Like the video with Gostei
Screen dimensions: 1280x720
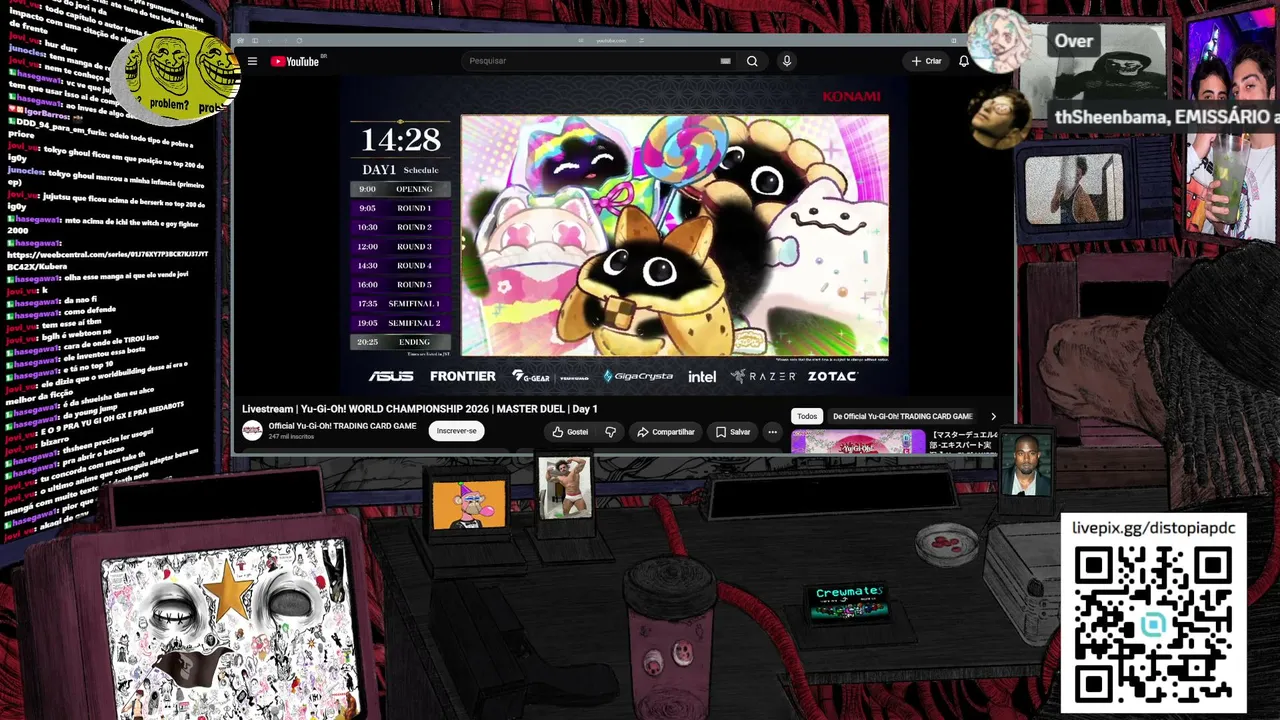pyautogui.click(x=570, y=432)
